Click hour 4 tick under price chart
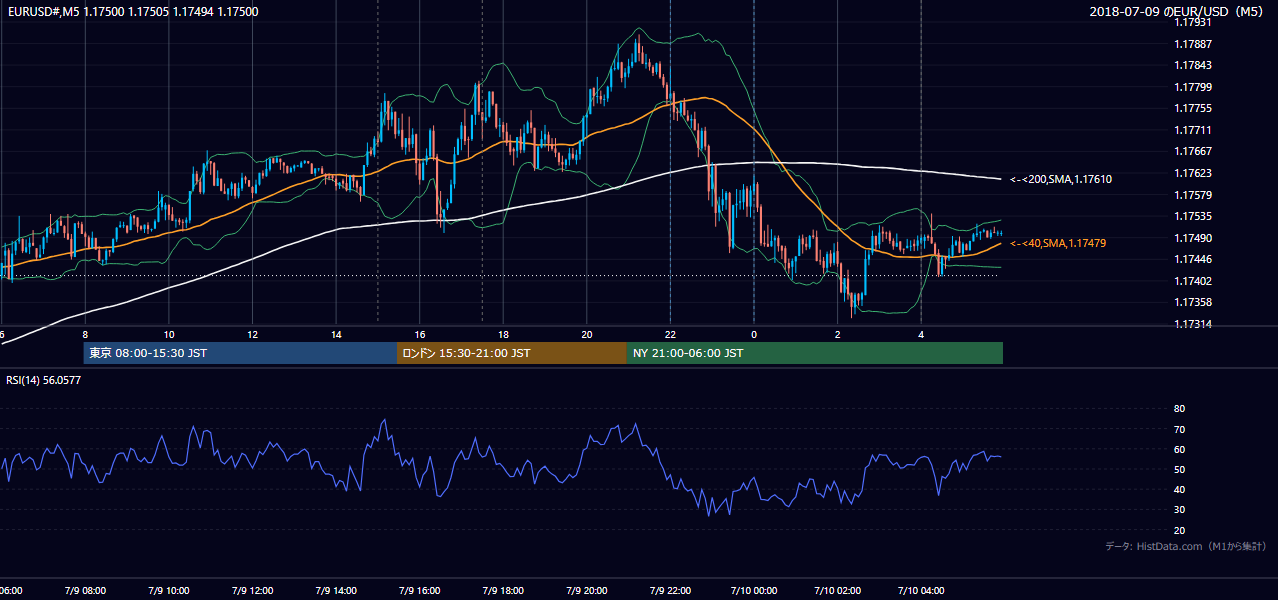1278x600 pixels. pyautogui.click(x=921, y=335)
